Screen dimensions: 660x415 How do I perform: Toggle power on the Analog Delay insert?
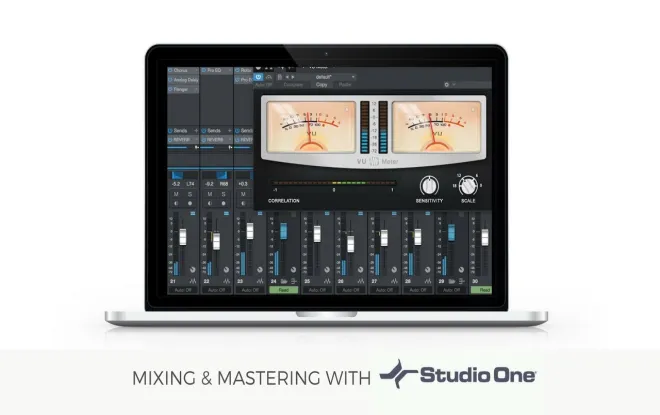[x=170, y=80]
